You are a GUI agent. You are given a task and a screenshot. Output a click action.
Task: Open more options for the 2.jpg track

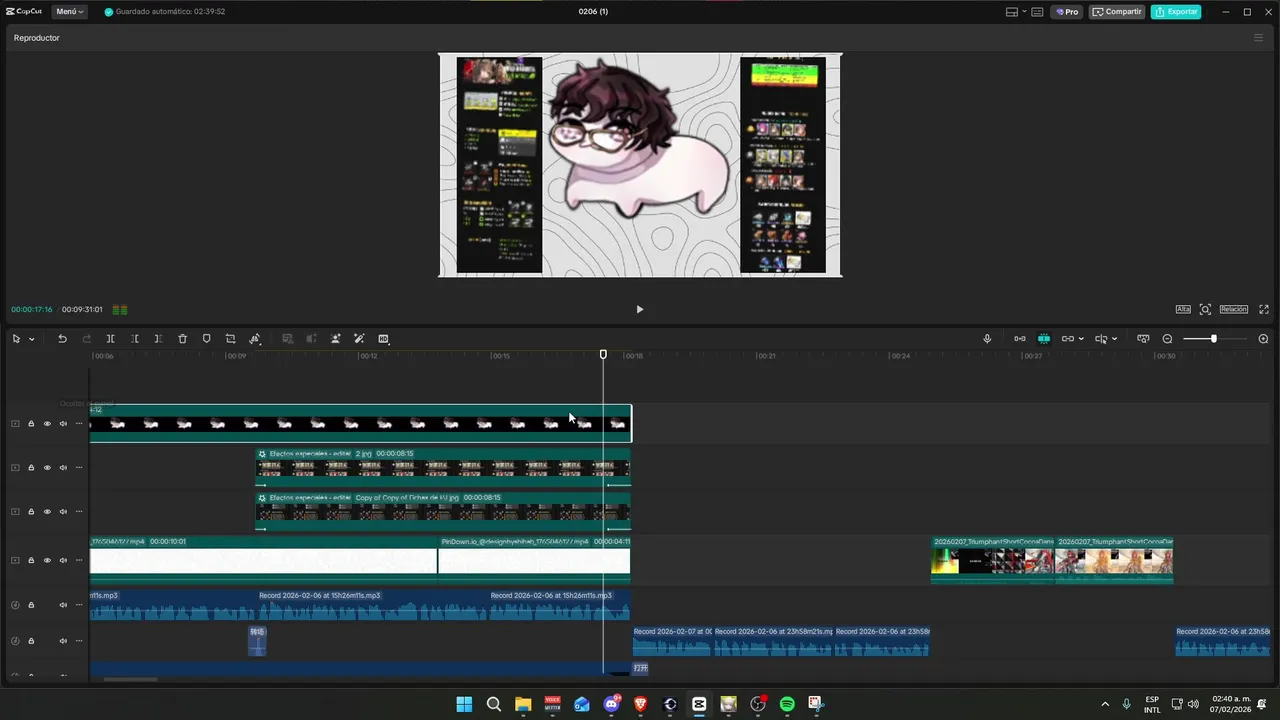(79, 467)
